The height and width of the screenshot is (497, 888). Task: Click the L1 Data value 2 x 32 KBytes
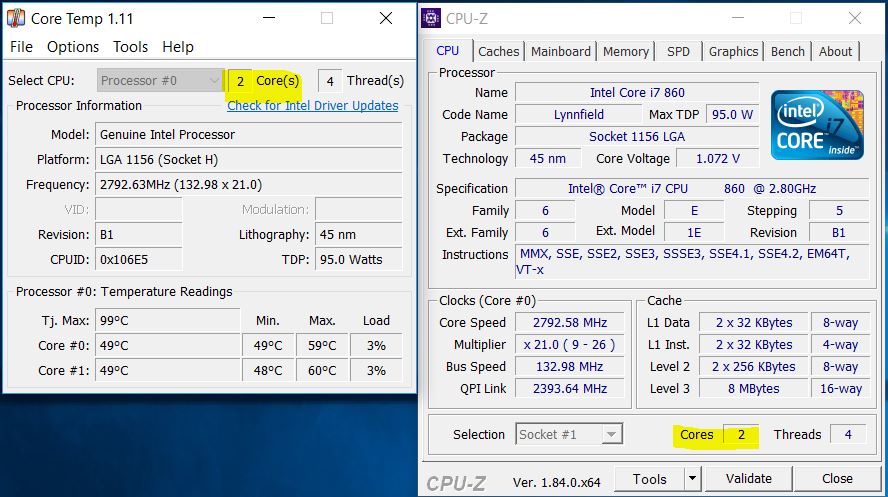coord(754,323)
